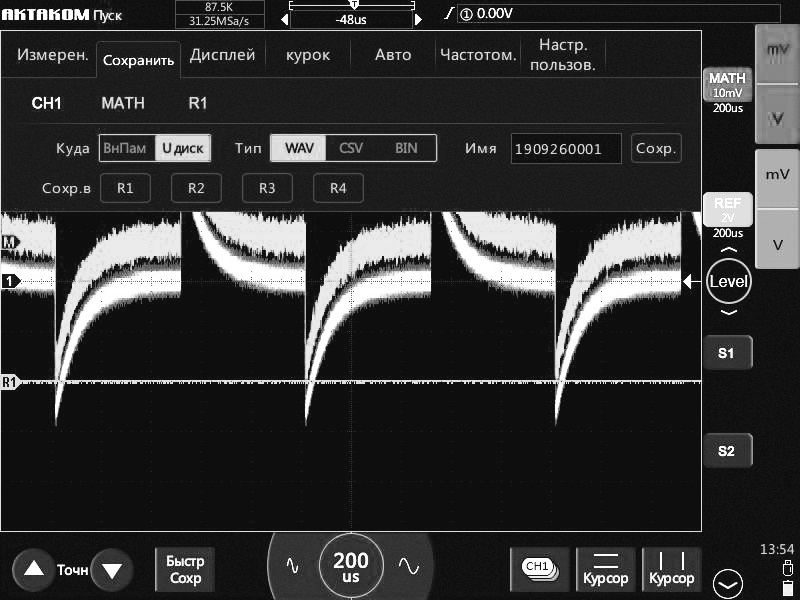Screen dimensions: 800x600
Task: Click the fine-adjust up arrow button
Action: click(x=34, y=569)
